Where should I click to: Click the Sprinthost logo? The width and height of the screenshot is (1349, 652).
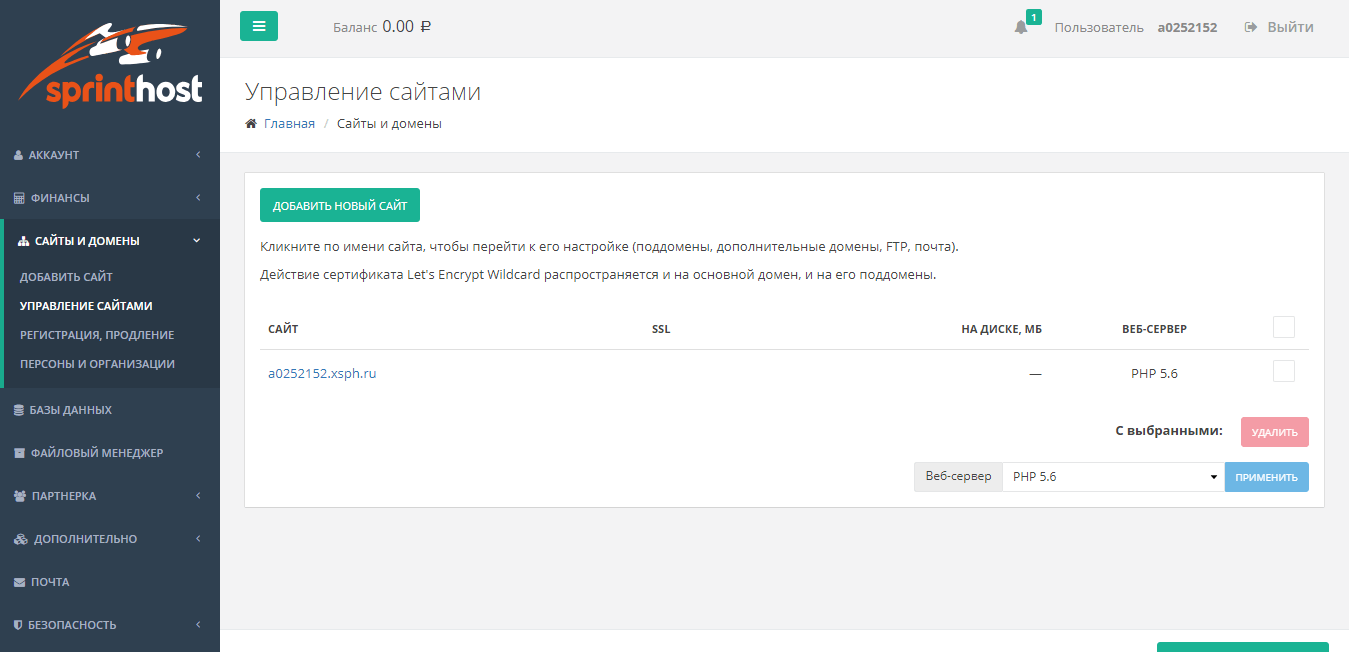pyautogui.click(x=110, y=66)
